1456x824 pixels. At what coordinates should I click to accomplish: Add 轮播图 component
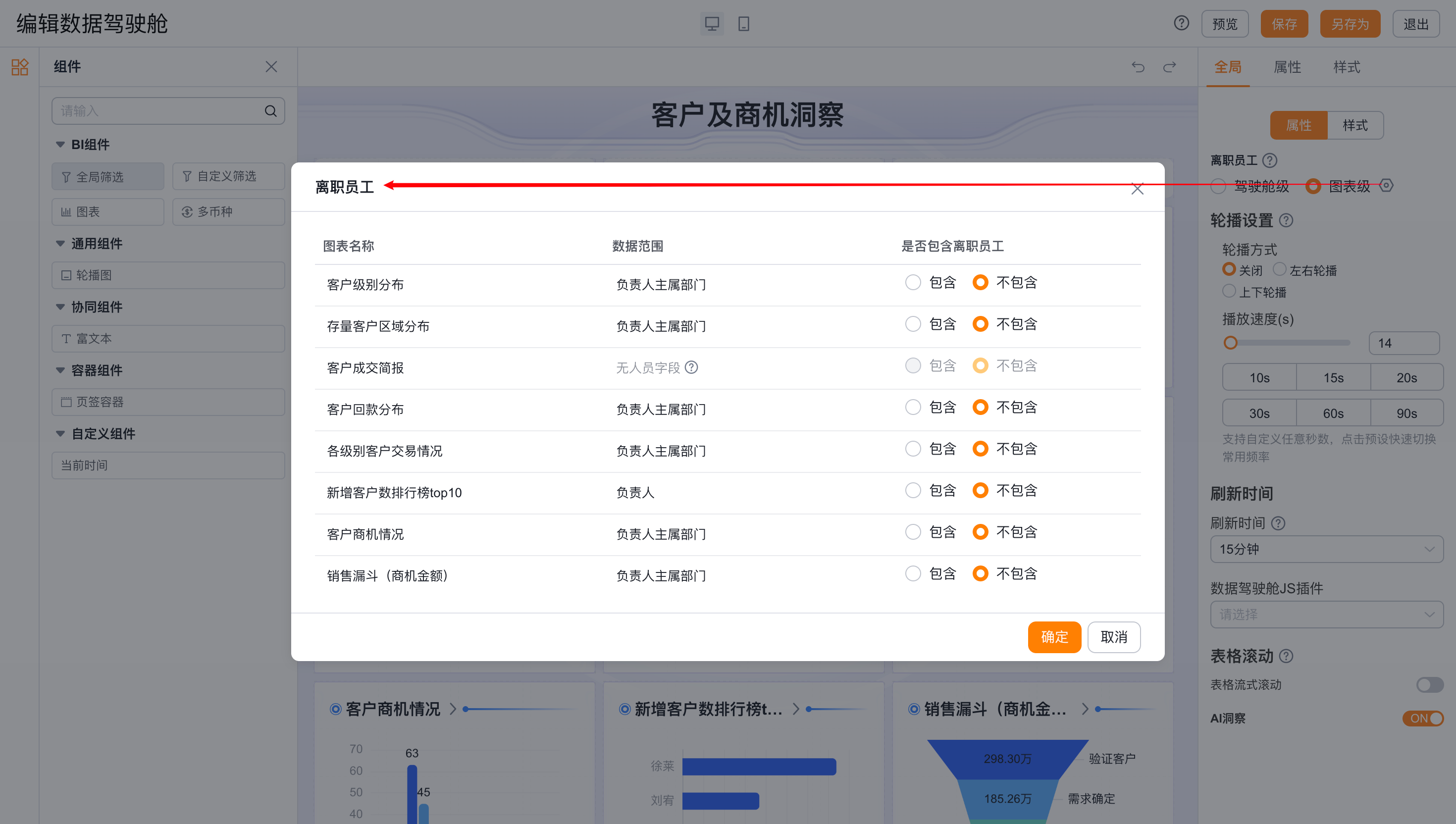point(168,275)
